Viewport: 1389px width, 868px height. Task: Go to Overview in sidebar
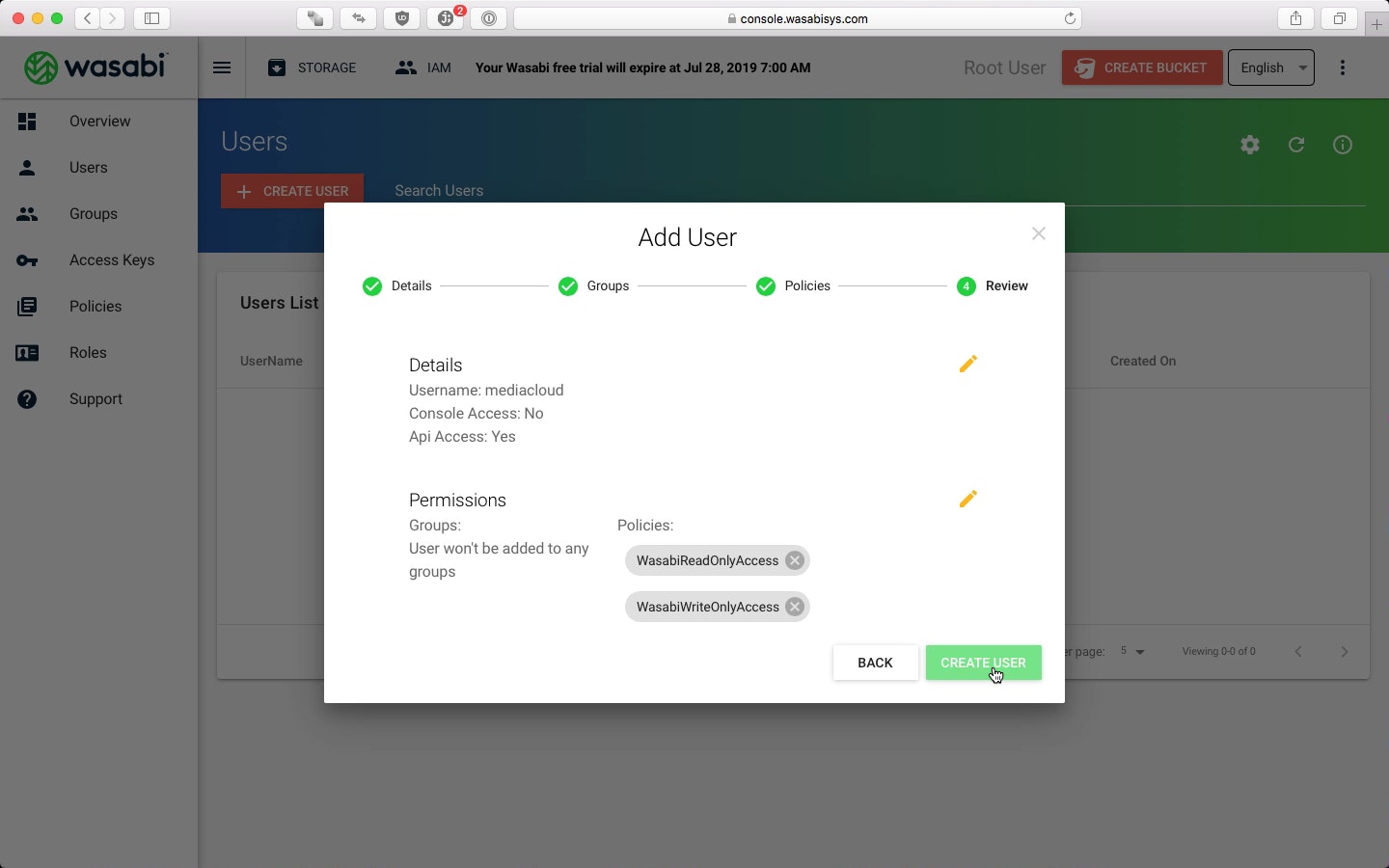point(99,122)
